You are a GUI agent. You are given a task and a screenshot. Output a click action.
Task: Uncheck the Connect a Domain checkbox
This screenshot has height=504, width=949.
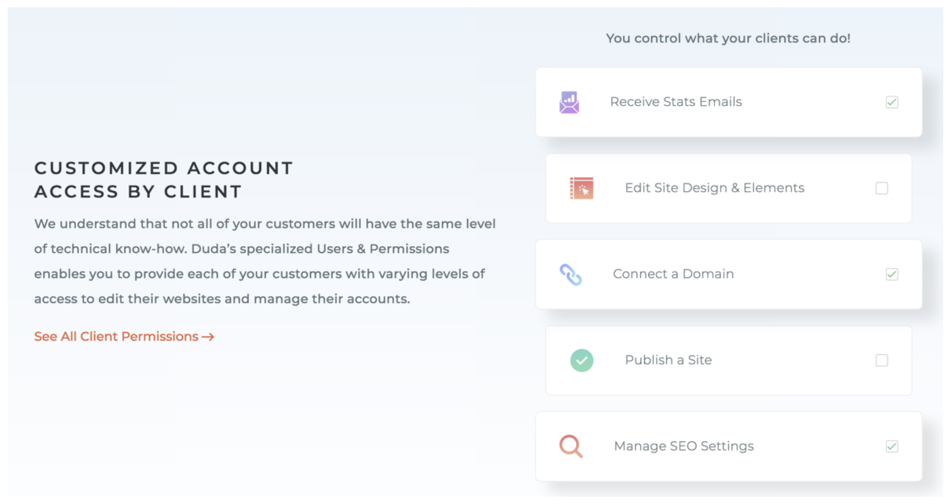click(892, 275)
